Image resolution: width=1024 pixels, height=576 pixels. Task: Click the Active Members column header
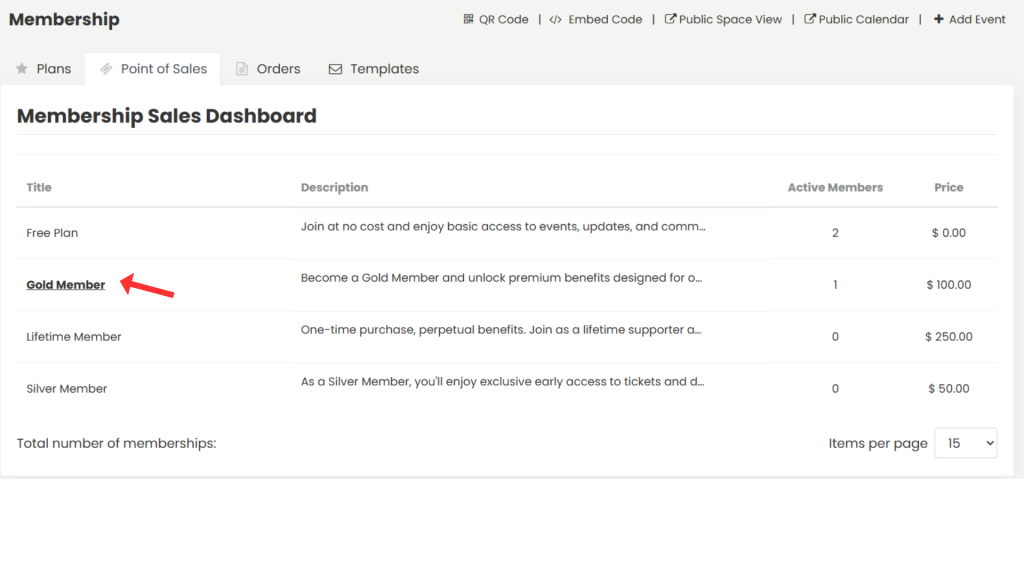pos(835,187)
